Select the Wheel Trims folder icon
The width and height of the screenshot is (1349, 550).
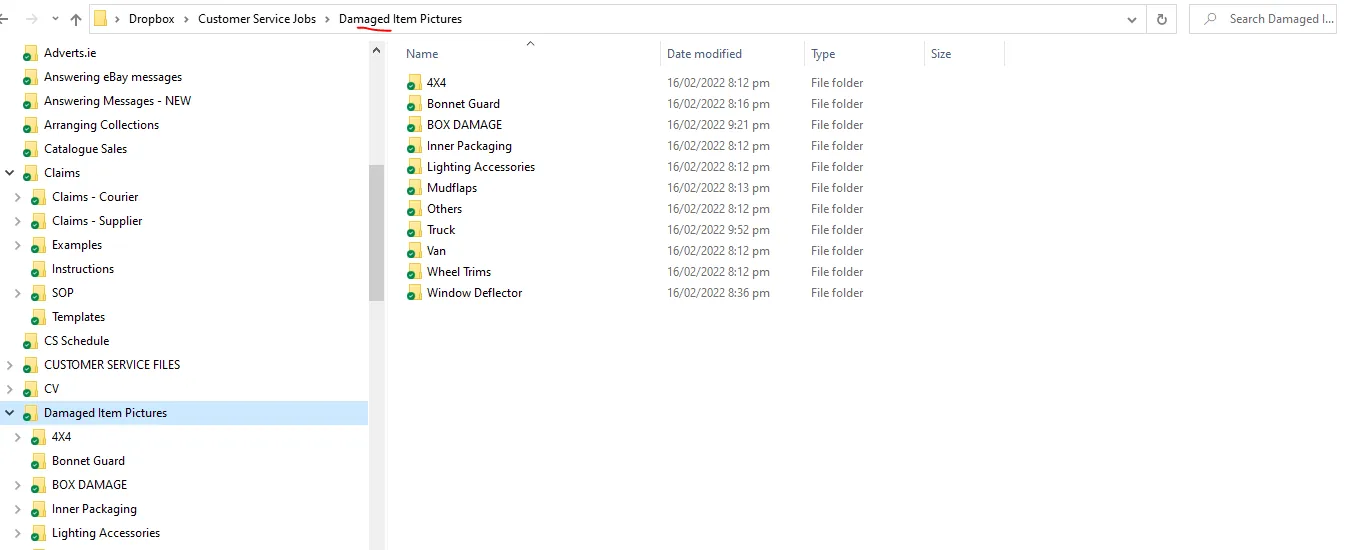pos(414,272)
